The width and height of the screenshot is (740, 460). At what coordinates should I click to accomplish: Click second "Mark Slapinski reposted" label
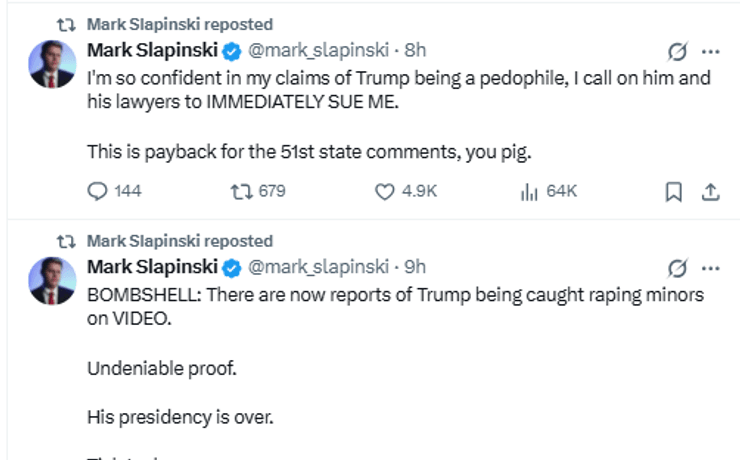[179, 241]
